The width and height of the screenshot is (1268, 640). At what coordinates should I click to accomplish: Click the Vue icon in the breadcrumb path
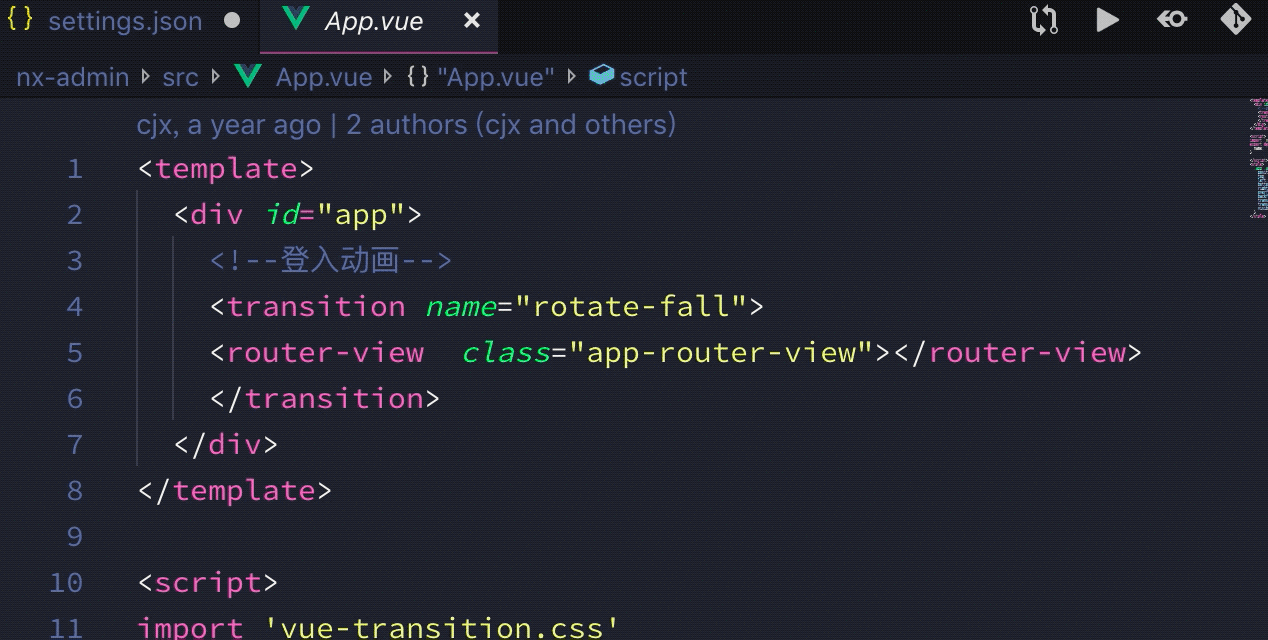coord(248,76)
